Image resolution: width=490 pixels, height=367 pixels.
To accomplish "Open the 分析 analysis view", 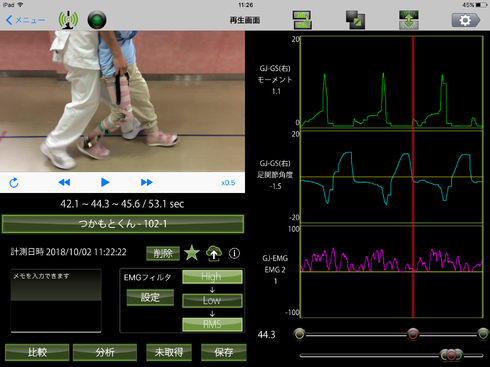I will [x=105, y=352].
